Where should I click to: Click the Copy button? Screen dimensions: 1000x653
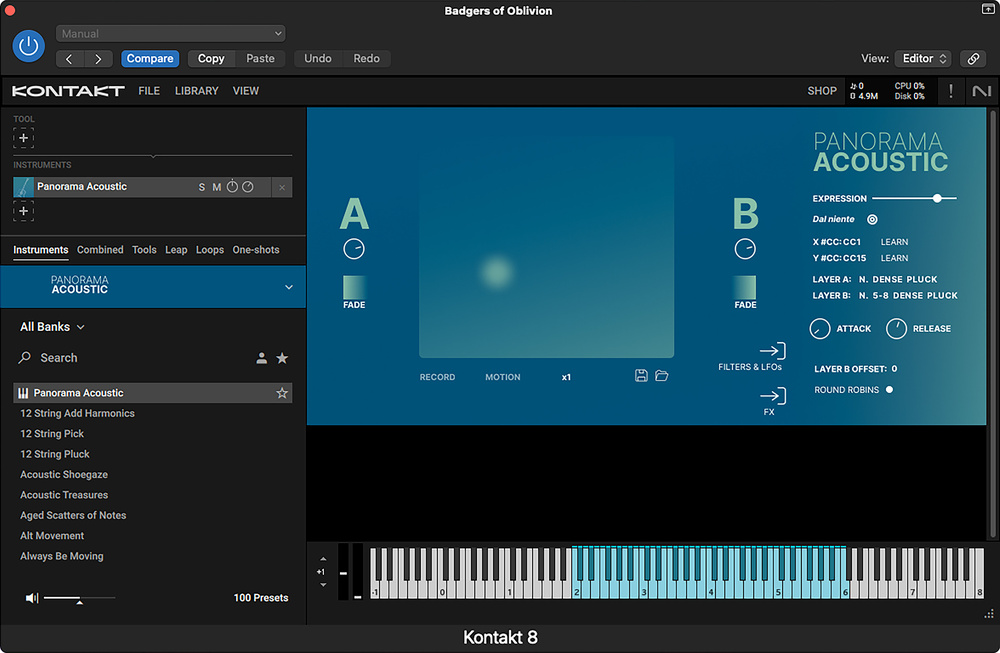(x=211, y=59)
